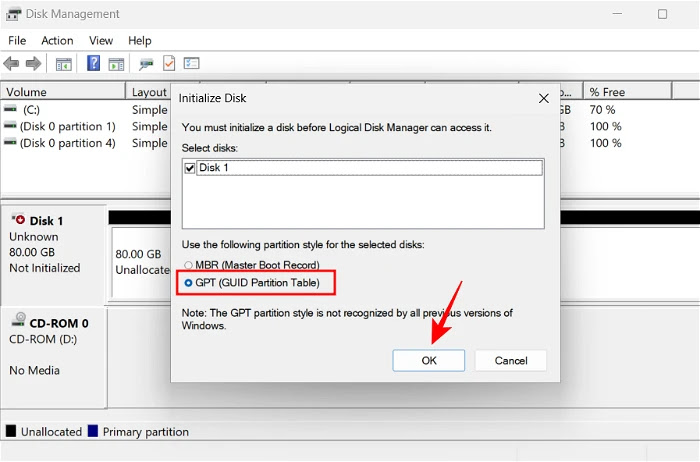Click the Disk 1 not-initialized red icon
The height and width of the screenshot is (462, 700).
[19, 219]
